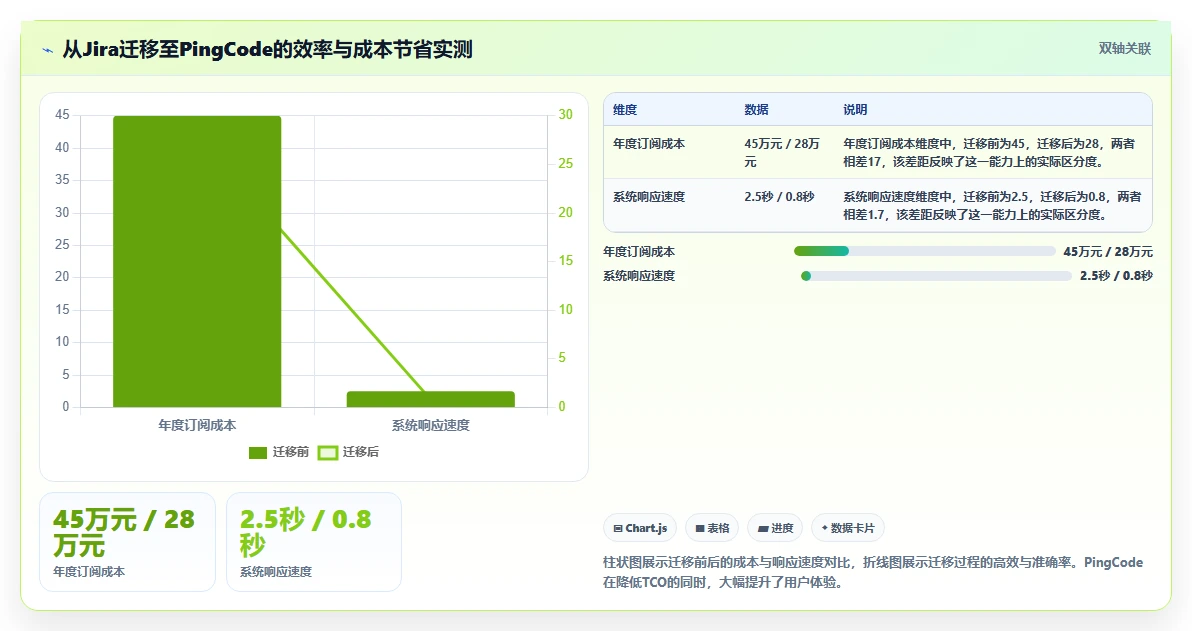Click the tall 年度订阅成本 bar in chart

pyautogui.click(x=197, y=262)
